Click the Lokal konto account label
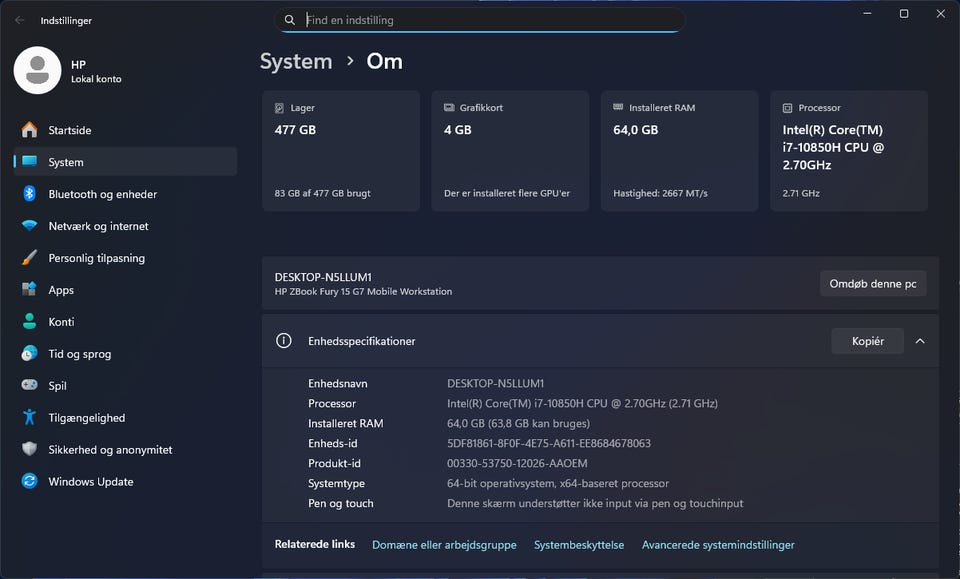 96,79
